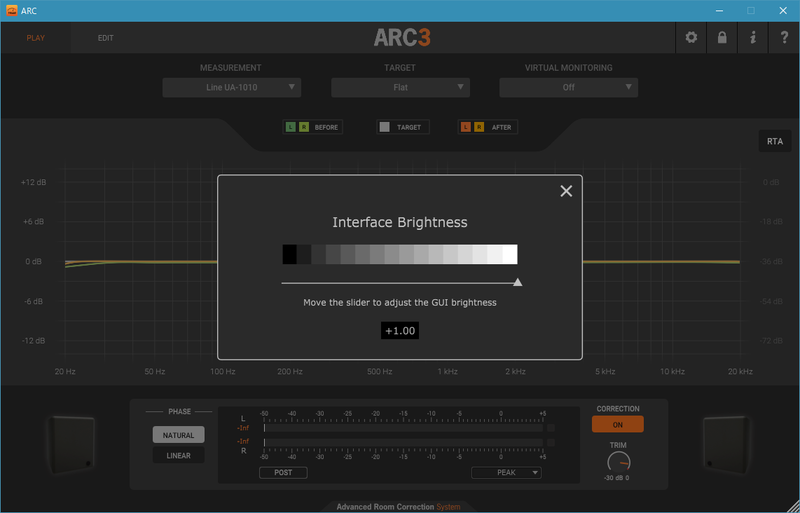Open the Virtual Monitoring dropdown
The height and width of the screenshot is (513, 800).
click(568, 87)
